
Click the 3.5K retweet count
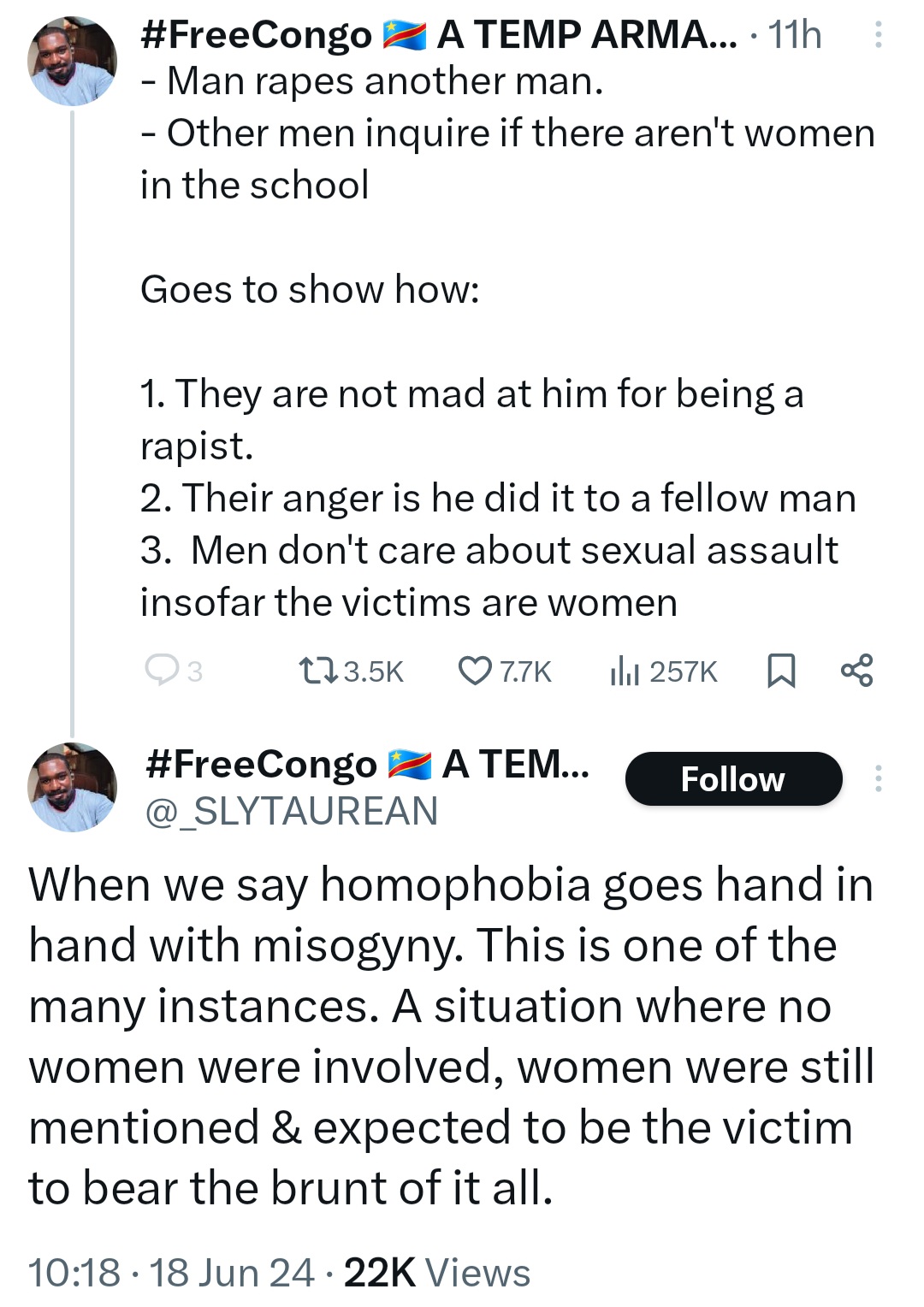tap(373, 671)
